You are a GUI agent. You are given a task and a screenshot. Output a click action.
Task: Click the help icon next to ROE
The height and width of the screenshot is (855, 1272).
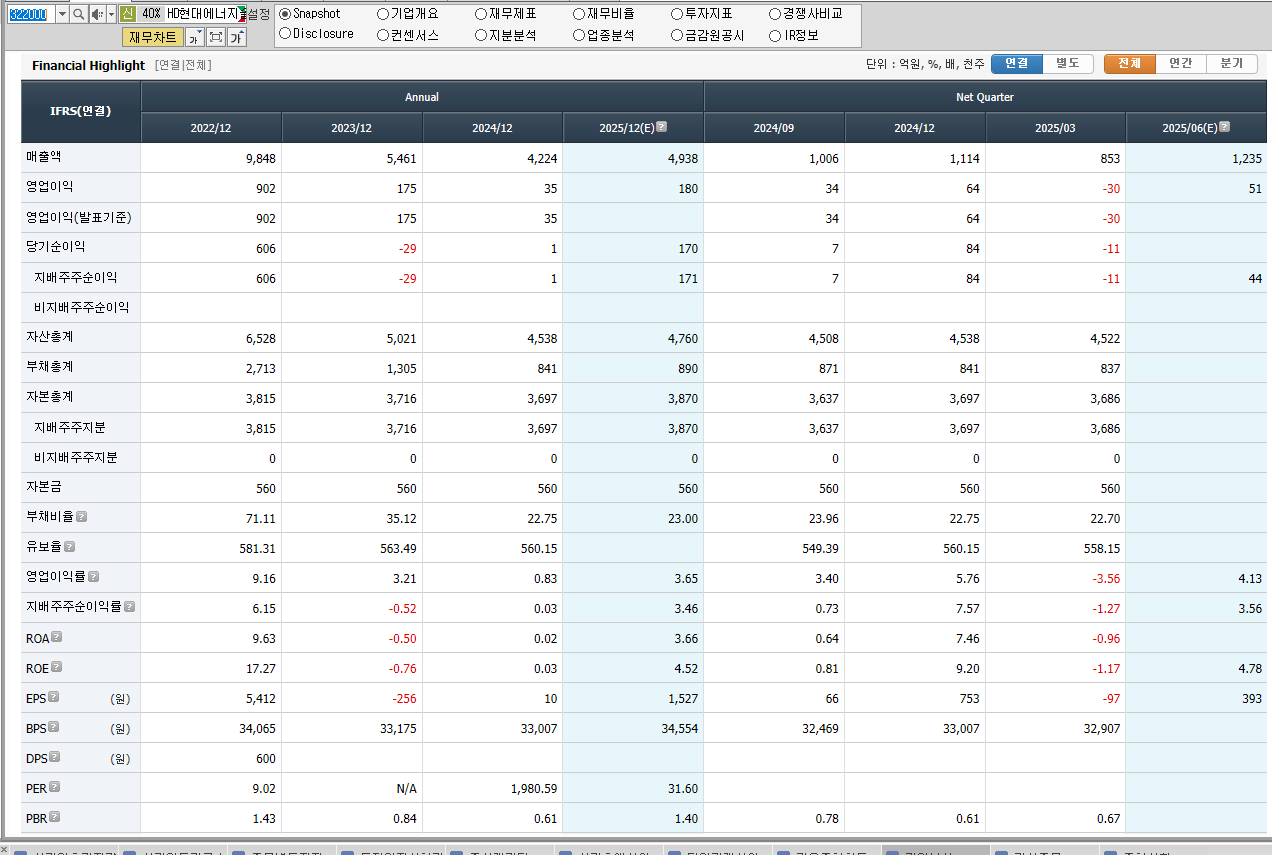click(x=57, y=667)
